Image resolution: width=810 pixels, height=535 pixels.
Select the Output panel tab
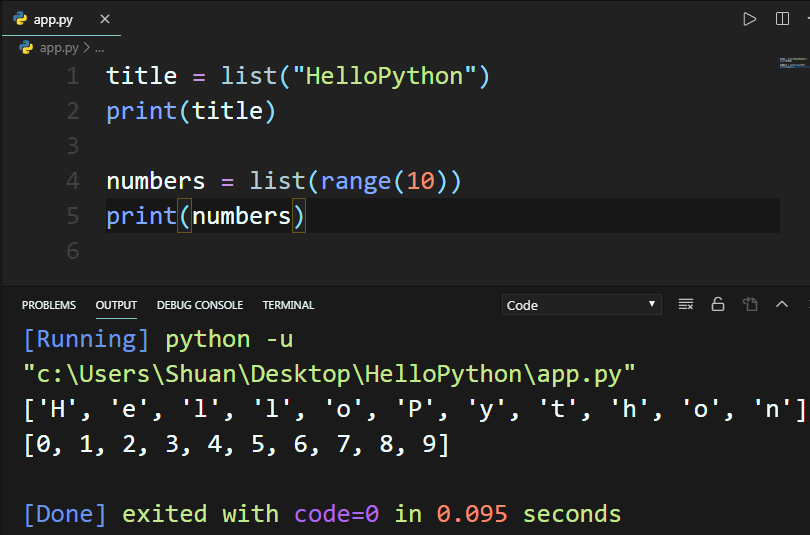(116, 305)
